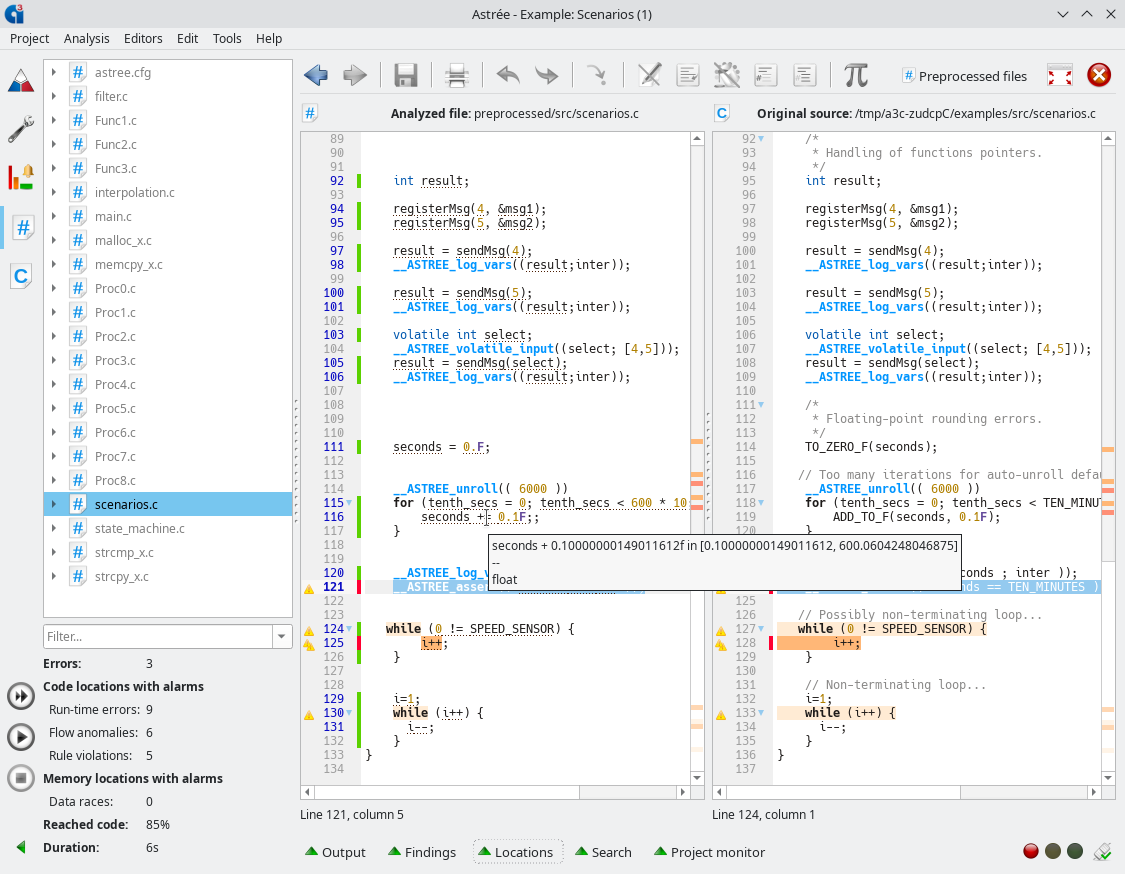The width and height of the screenshot is (1125, 874).
Task: Select strcpy_x.c in file tree
Action: (121, 576)
